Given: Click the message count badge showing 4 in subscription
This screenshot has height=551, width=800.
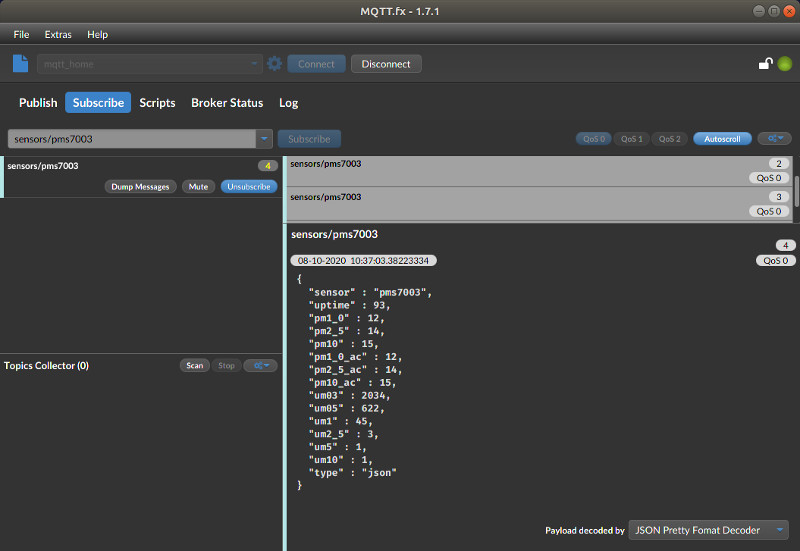Looking at the screenshot, I should pyautogui.click(x=267, y=165).
